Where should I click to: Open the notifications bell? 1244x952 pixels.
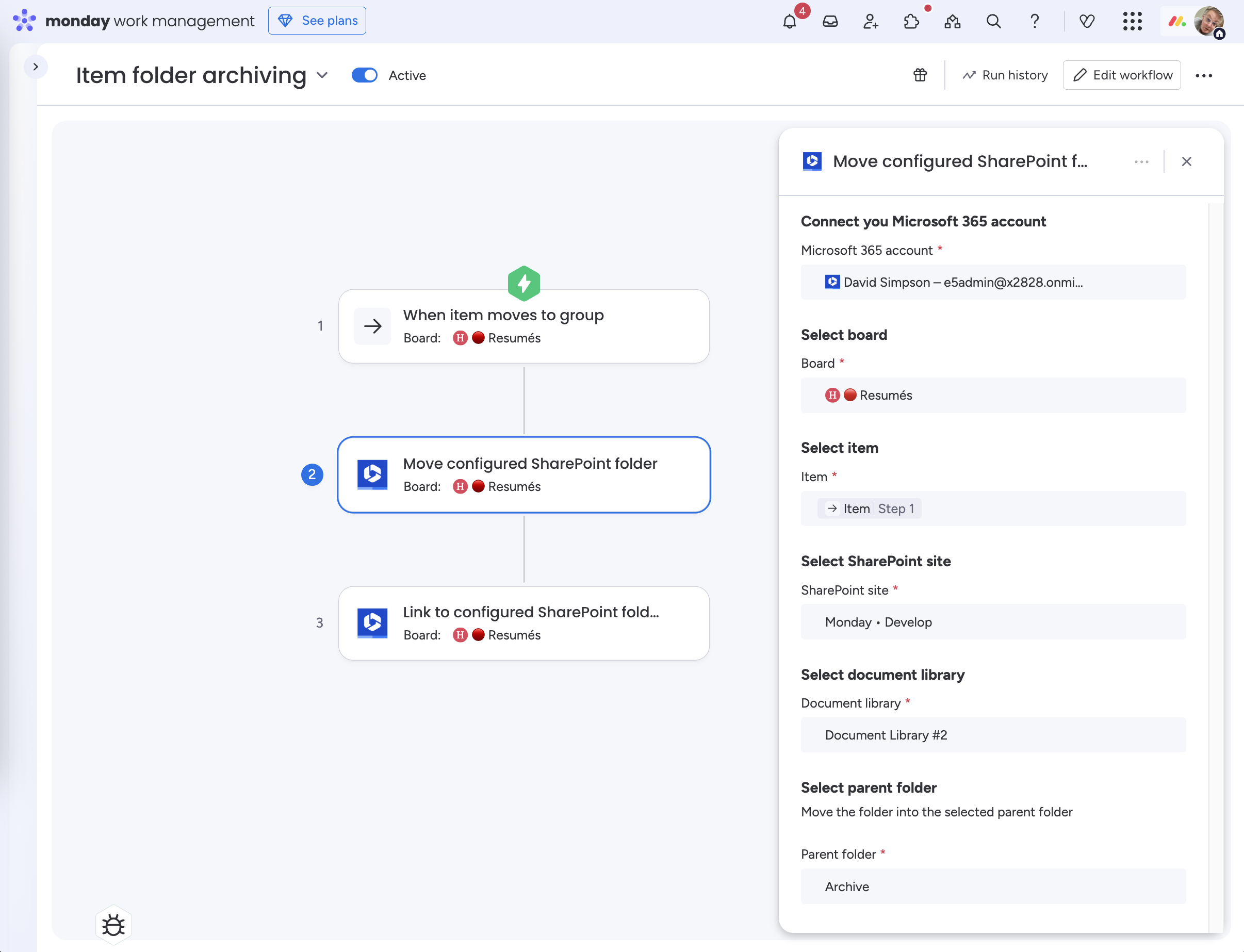790,22
